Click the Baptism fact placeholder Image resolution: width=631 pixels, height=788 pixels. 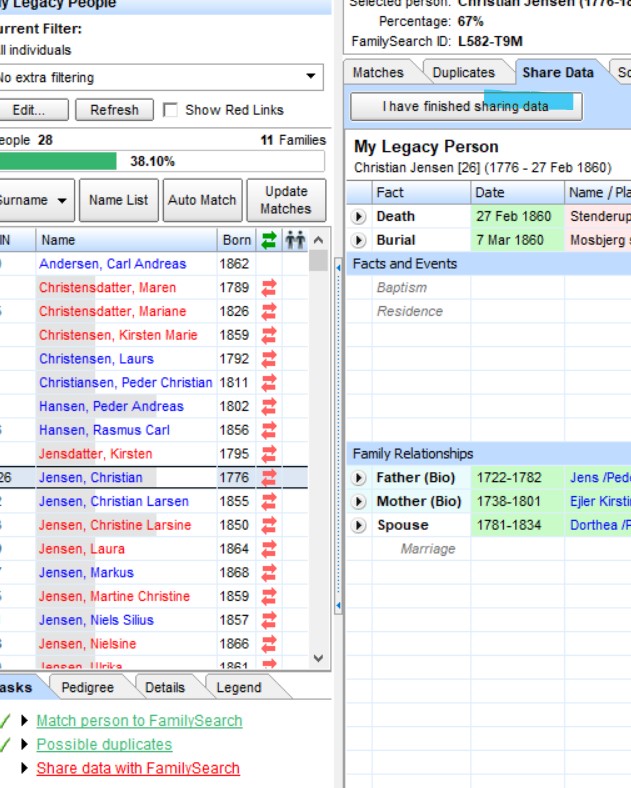coord(402,288)
